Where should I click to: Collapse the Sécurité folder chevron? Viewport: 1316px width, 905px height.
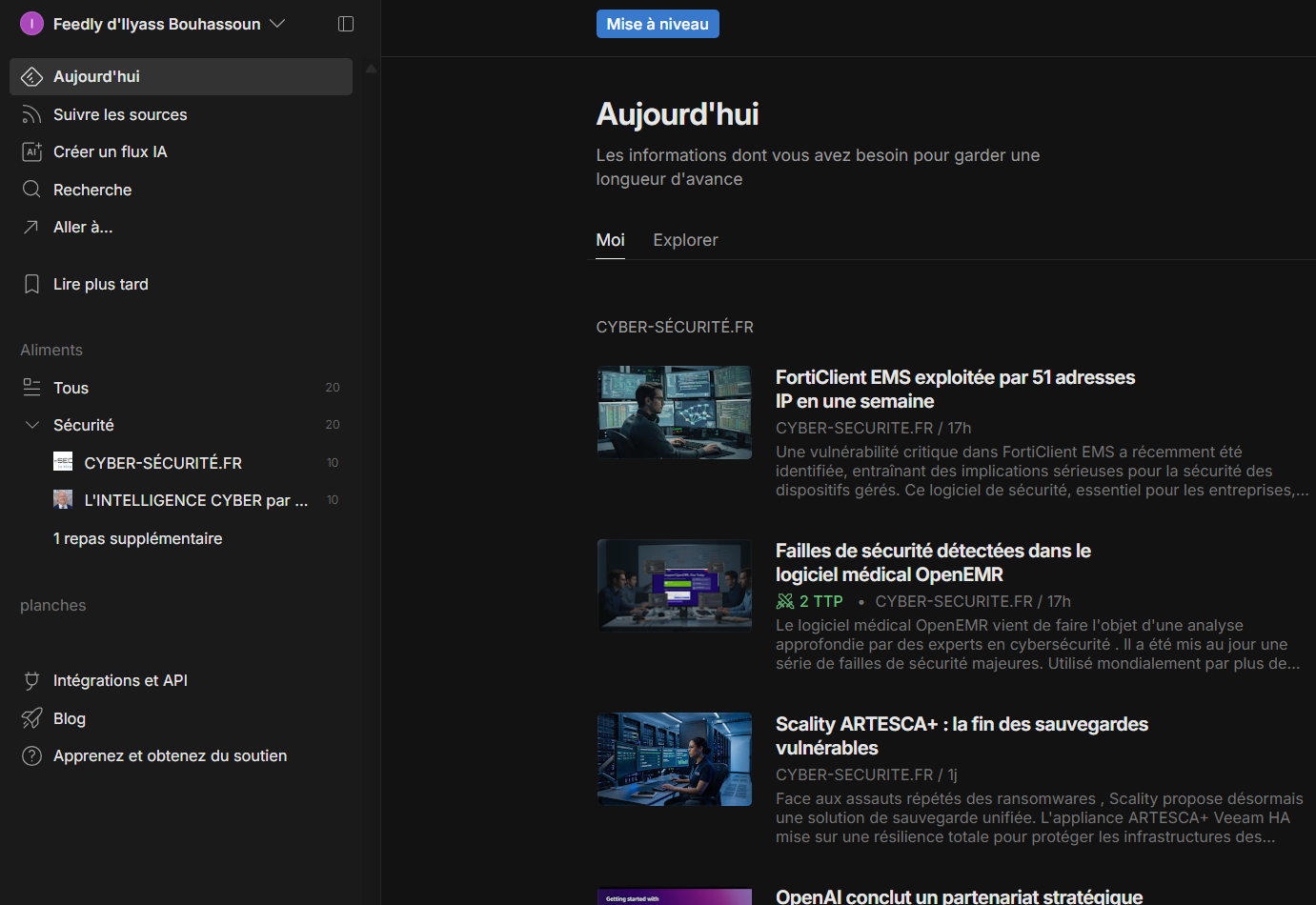coord(31,425)
